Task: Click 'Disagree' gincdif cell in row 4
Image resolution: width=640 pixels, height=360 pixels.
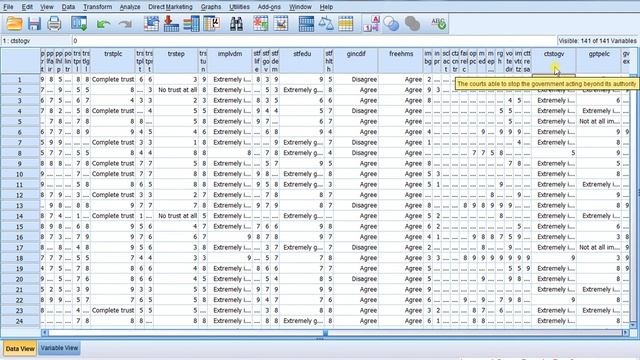Action: pyautogui.click(x=356, y=111)
